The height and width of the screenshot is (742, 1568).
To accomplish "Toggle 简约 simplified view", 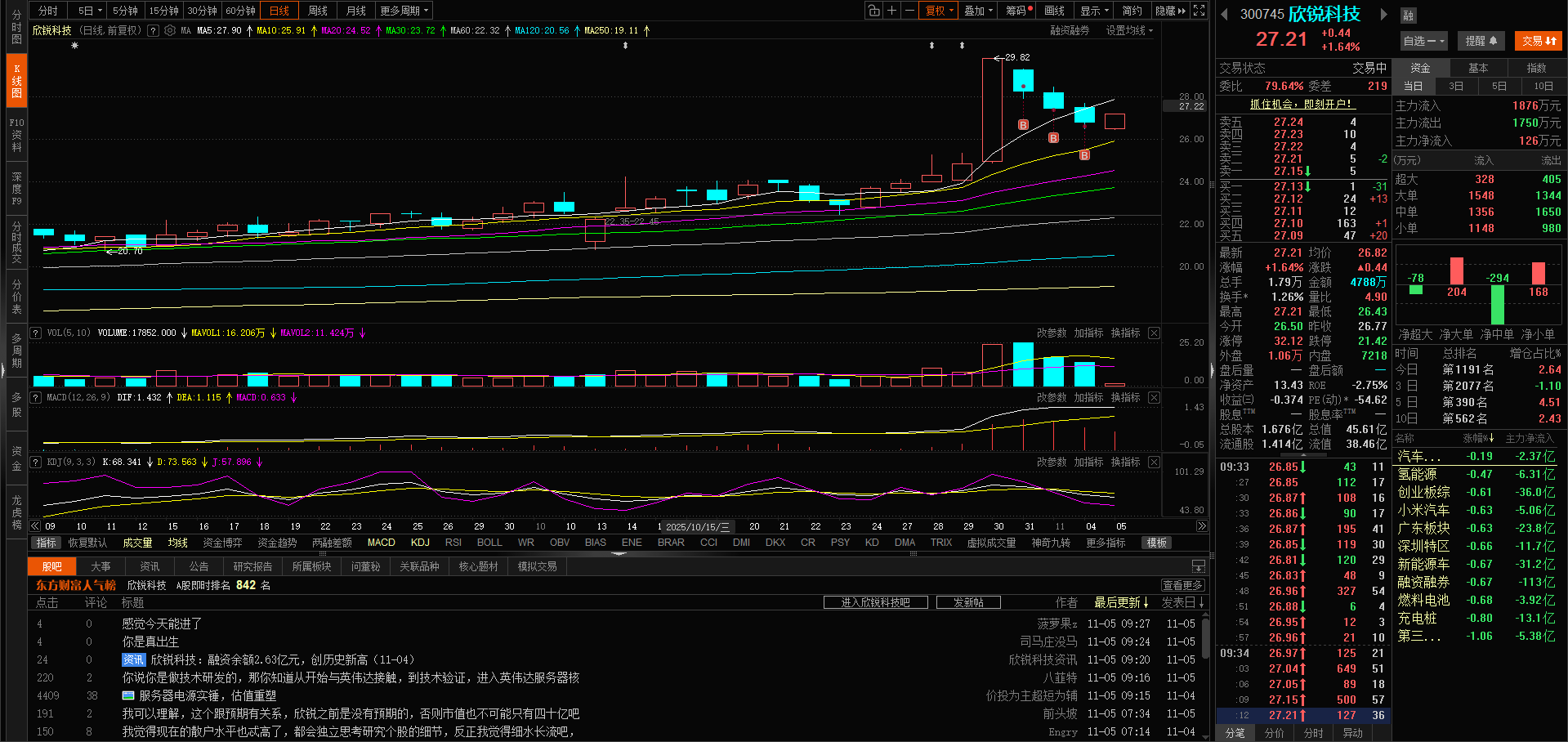I will [x=1132, y=11].
